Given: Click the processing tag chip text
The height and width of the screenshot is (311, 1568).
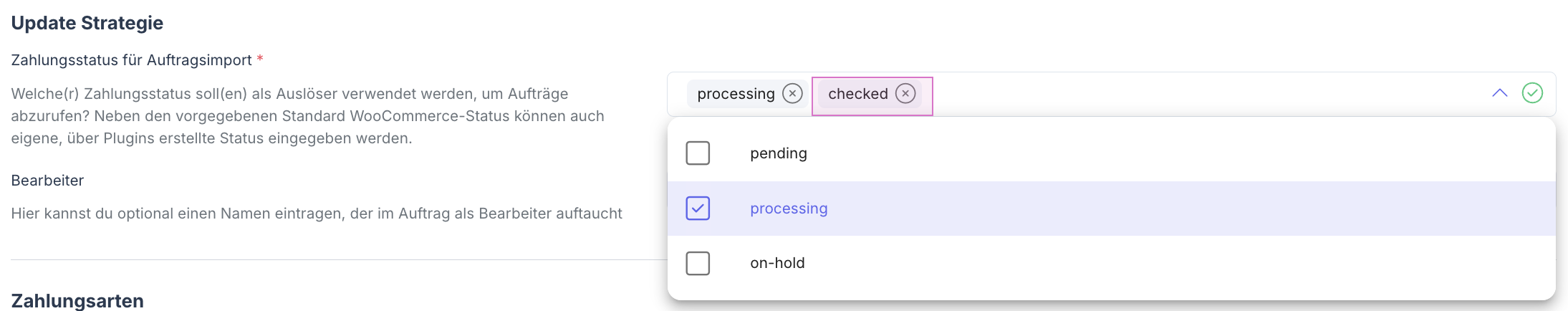Looking at the screenshot, I should tap(736, 94).
